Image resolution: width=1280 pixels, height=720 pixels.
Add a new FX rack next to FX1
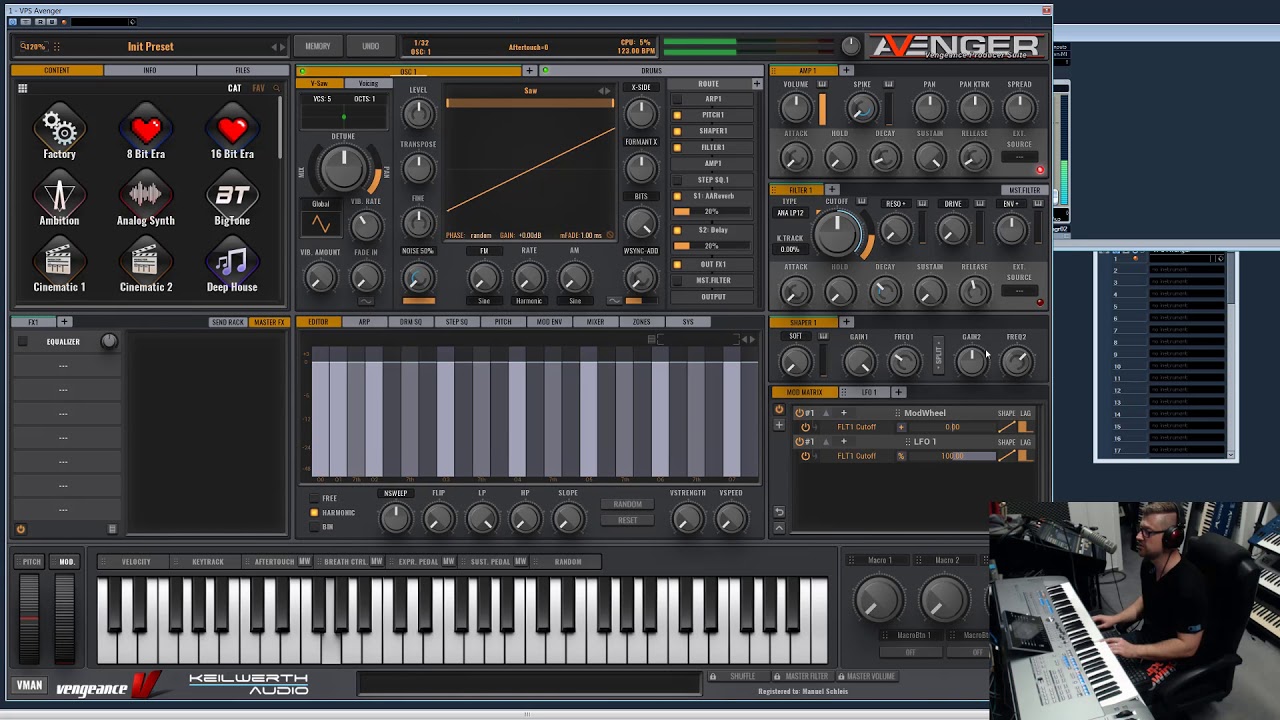point(64,322)
